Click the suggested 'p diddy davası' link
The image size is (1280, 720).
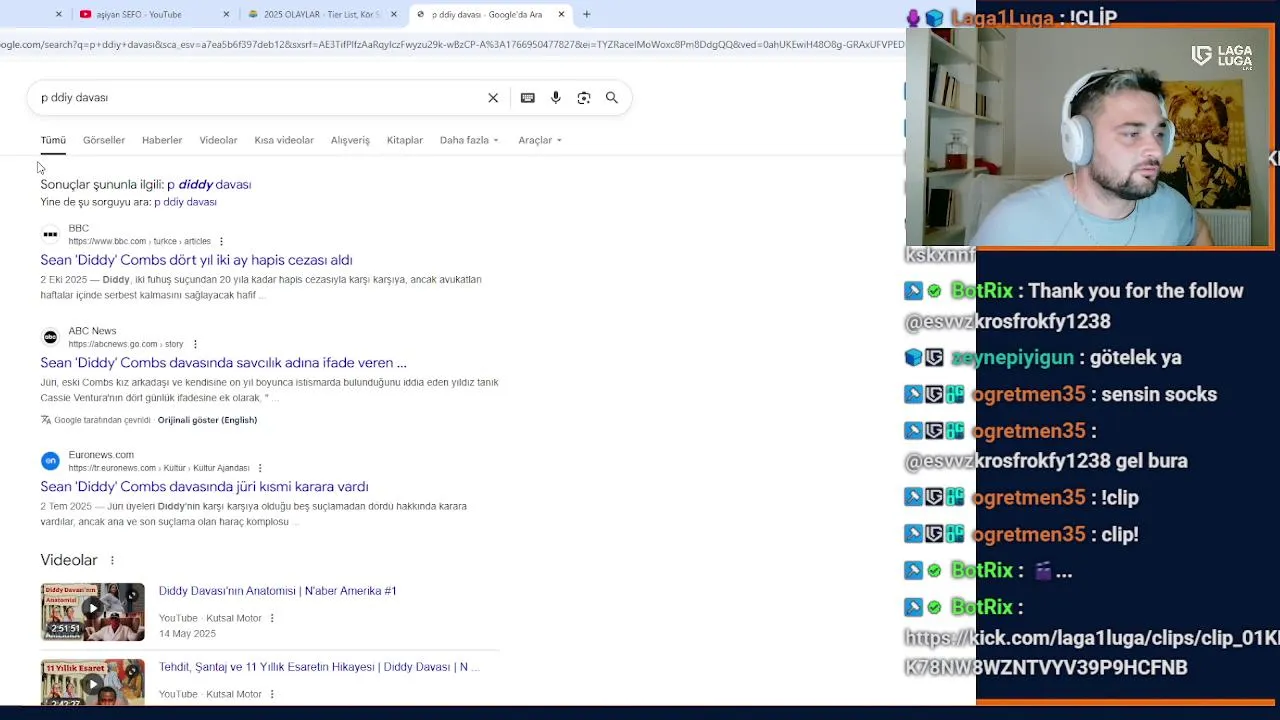pos(209,185)
